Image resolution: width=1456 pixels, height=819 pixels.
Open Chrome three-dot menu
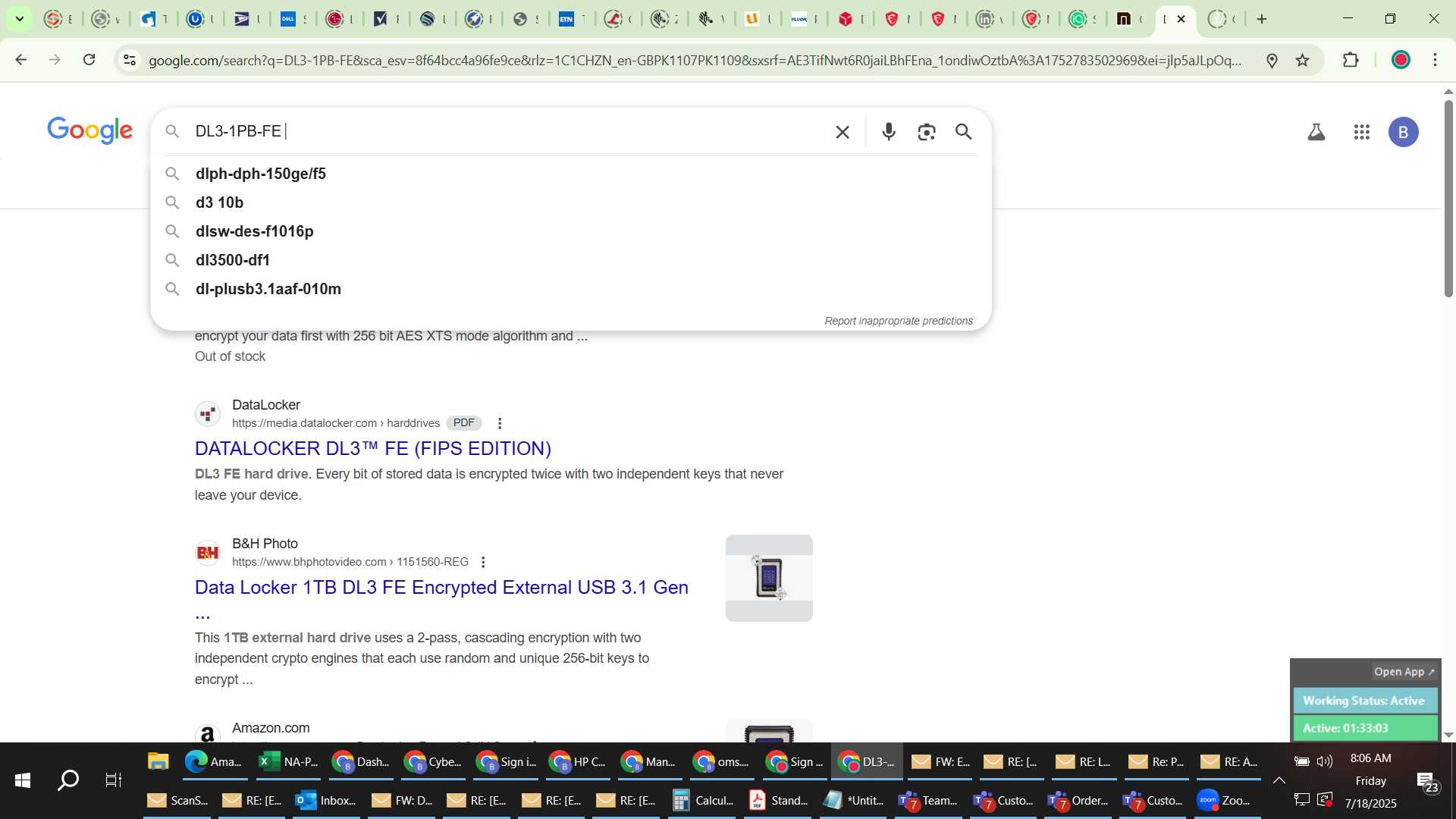1436,60
